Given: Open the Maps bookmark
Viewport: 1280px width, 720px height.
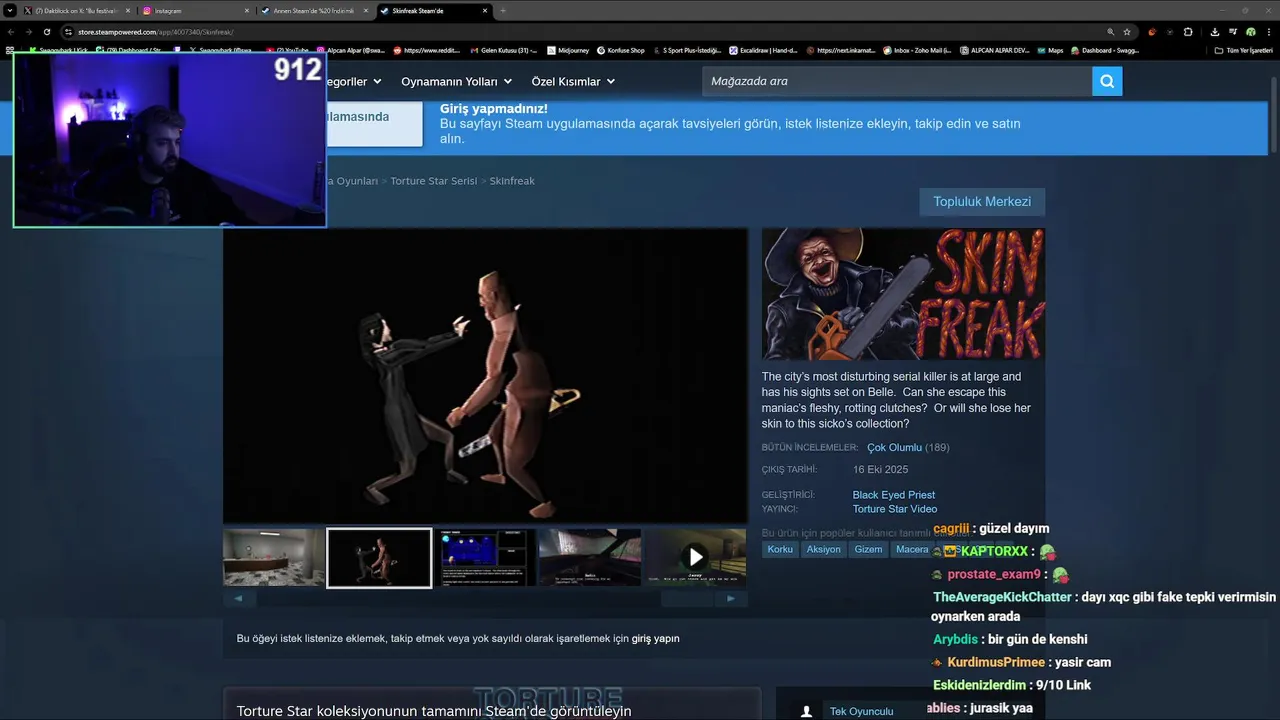Looking at the screenshot, I should (1051, 50).
